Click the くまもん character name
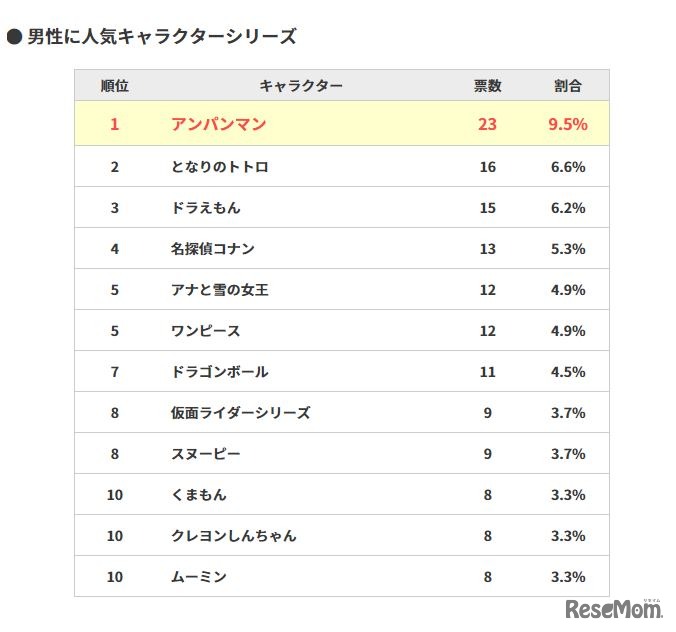 [198, 495]
